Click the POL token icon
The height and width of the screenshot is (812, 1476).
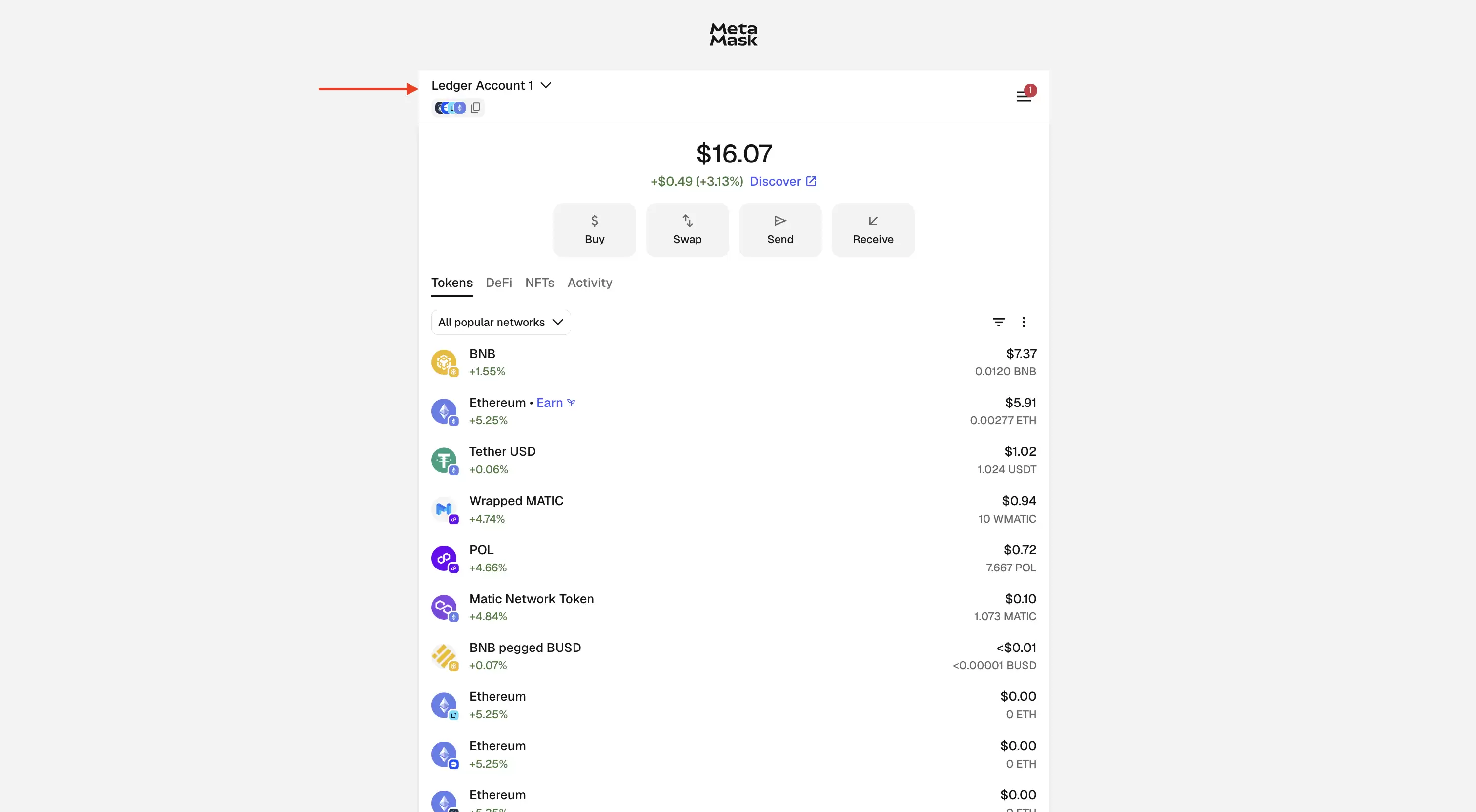[444, 559]
